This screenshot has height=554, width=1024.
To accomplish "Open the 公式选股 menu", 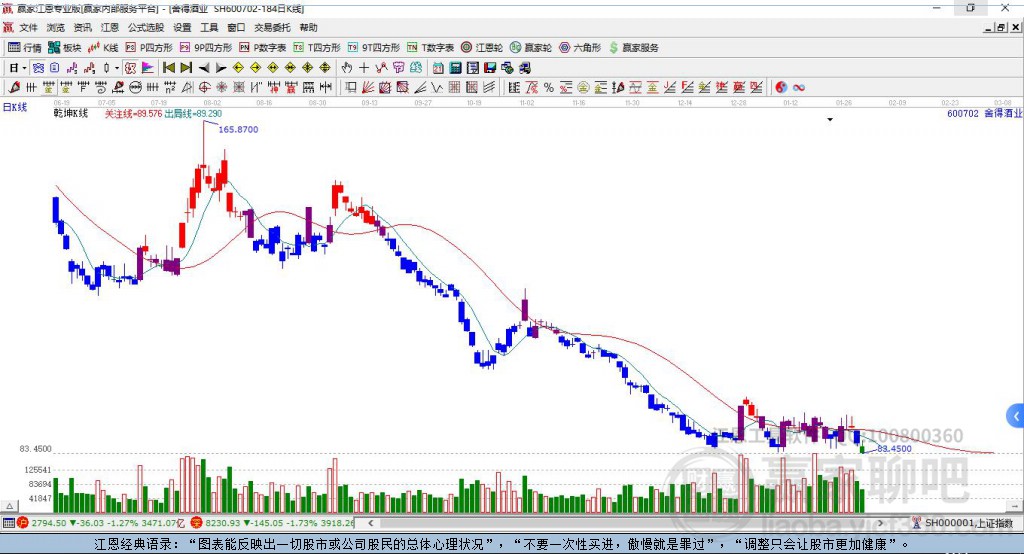I will pyautogui.click(x=146, y=27).
